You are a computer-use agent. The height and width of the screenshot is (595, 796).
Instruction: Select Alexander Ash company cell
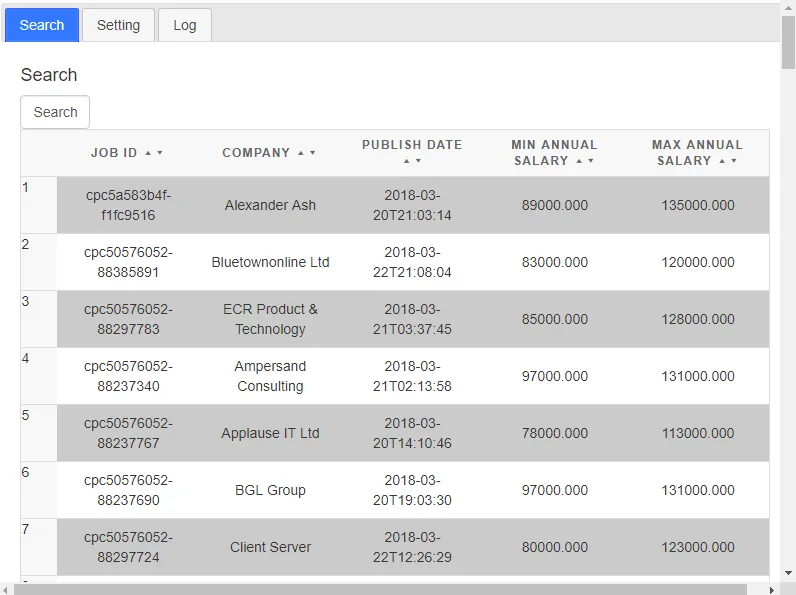click(270, 205)
